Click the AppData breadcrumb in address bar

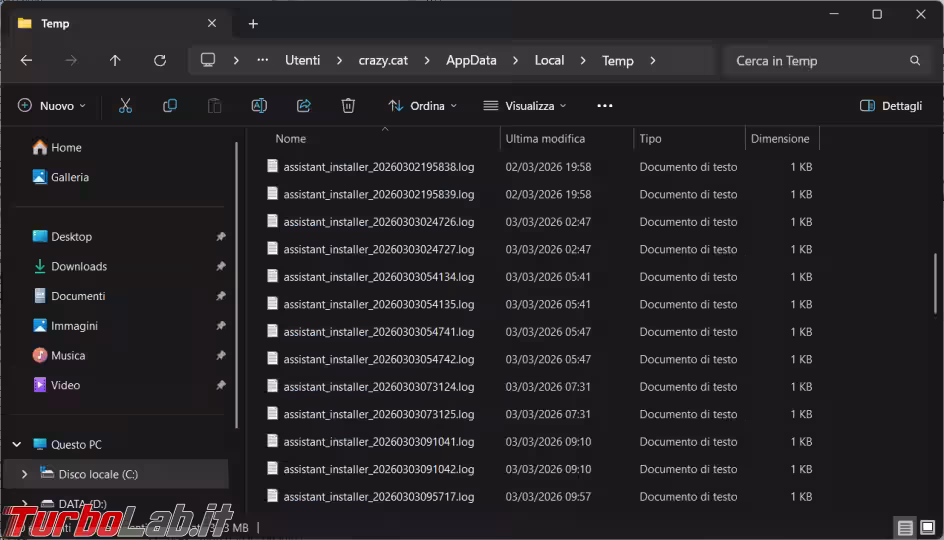(471, 61)
